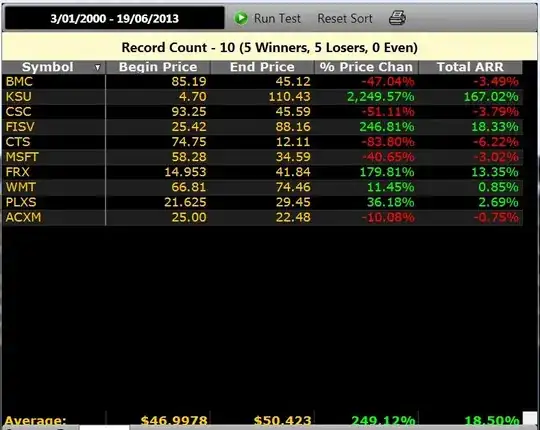This screenshot has width=540, height=430.
Task: Click FISV total ARR 18.33%
Action: (x=495, y=127)
